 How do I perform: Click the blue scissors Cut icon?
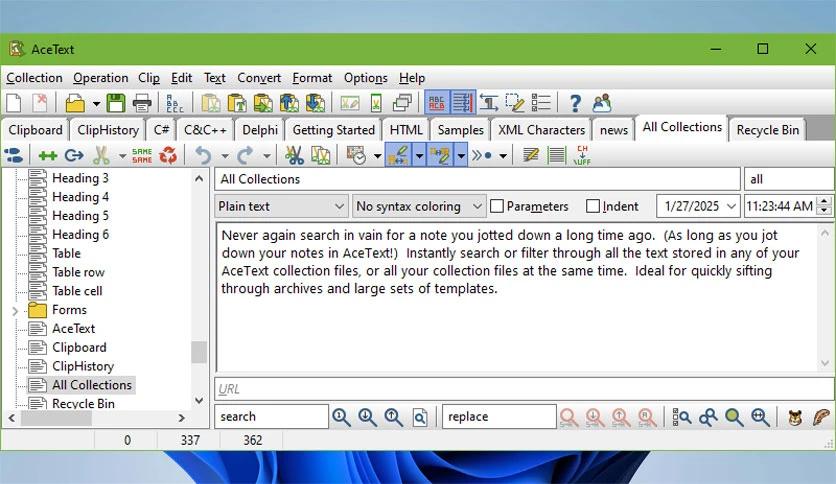(x=294, y=155)
